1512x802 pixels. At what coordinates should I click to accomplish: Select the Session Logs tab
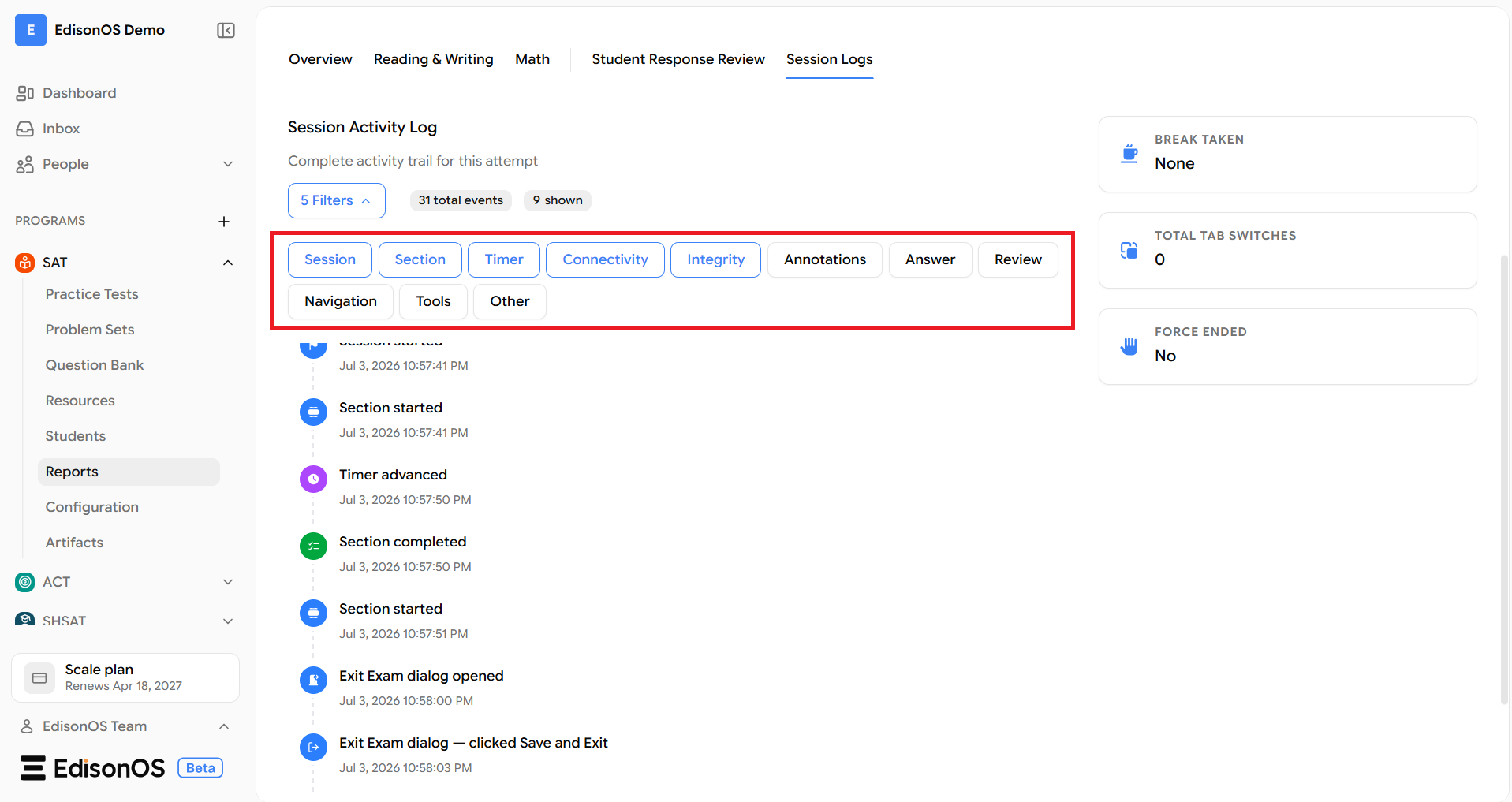click(x=830, y=59)
